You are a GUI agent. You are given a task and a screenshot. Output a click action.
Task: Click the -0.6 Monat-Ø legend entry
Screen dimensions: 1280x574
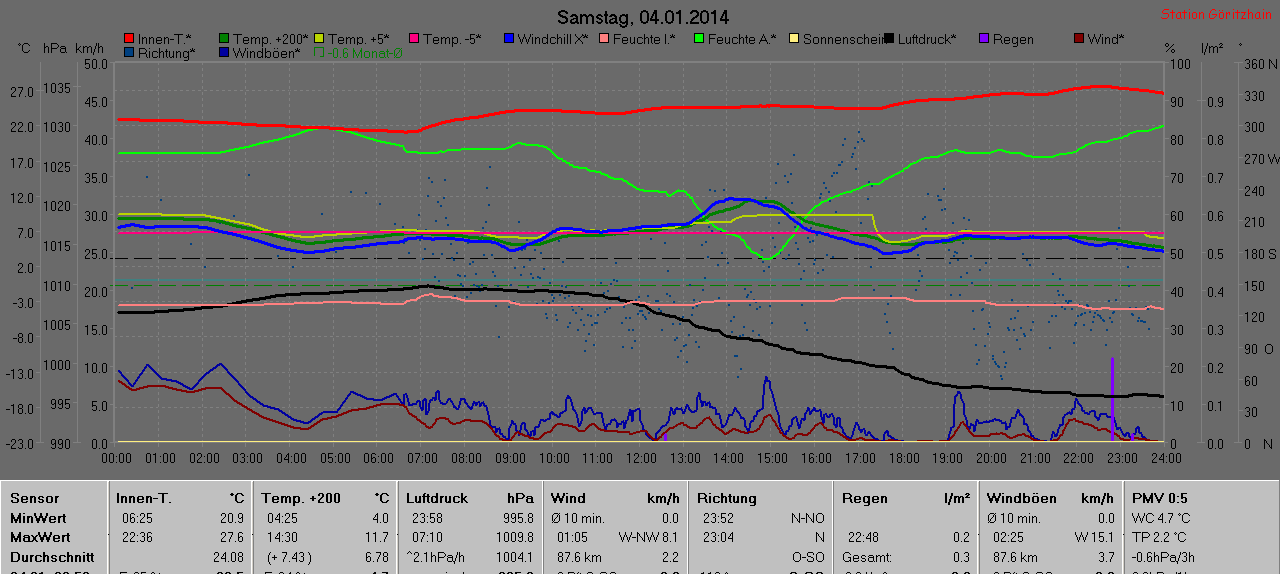pyautogui.click(x=359, y=52)
